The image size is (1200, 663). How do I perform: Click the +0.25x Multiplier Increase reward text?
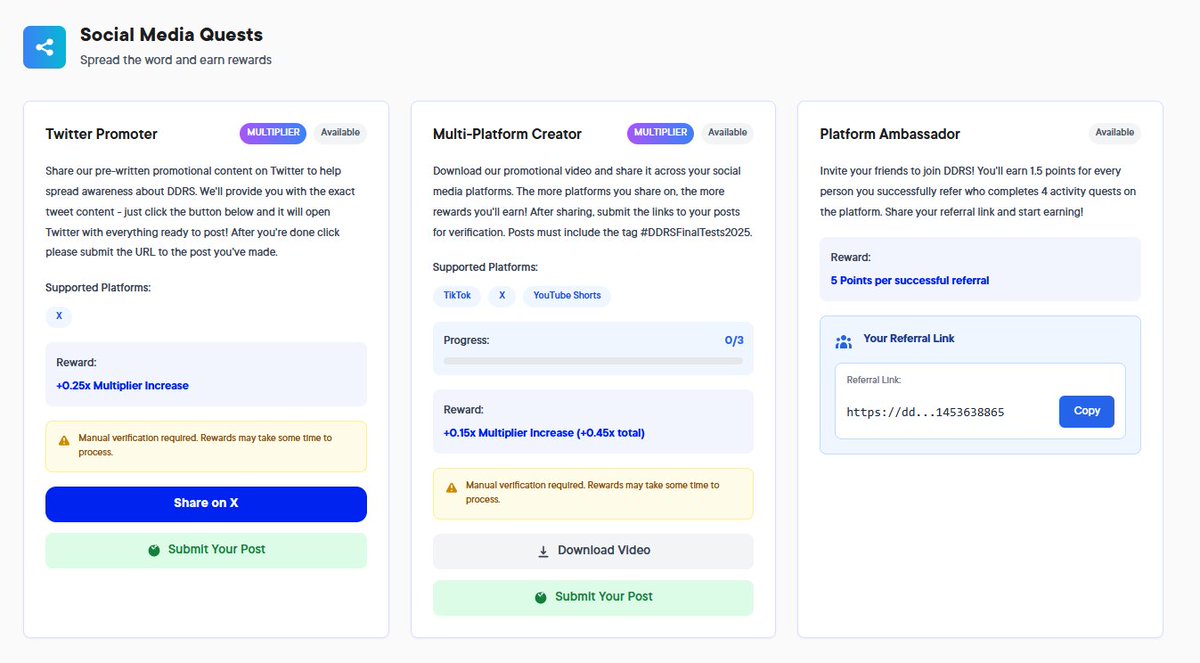(x=122, y=385)
